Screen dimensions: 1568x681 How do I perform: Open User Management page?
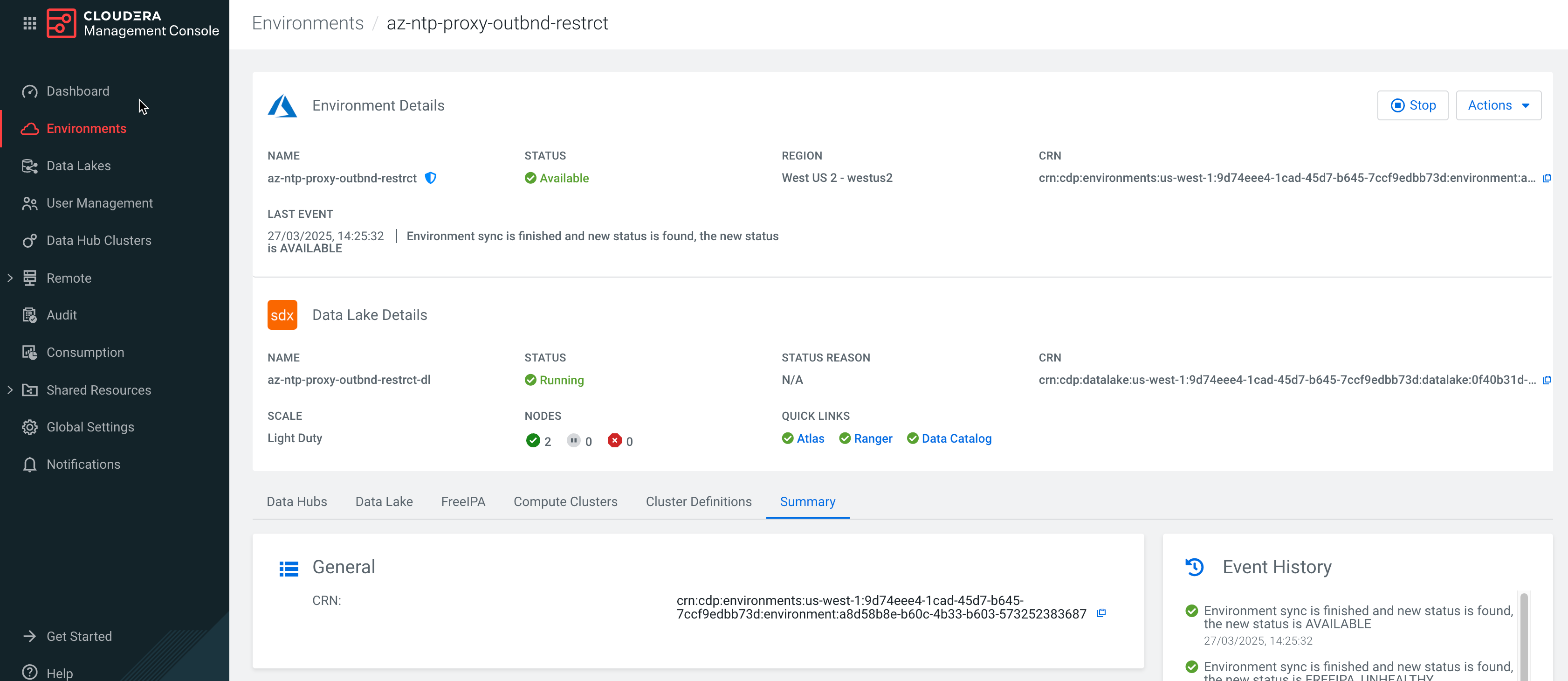click(x=99, y=203)
